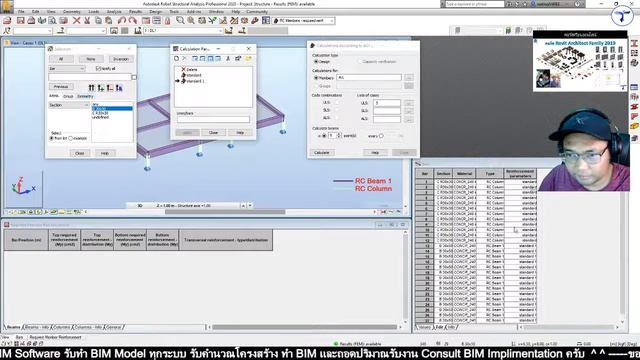Viewport: 640px width, 360px height.
Task: Click the Undo arrow icon
Action: coord(122,20)
